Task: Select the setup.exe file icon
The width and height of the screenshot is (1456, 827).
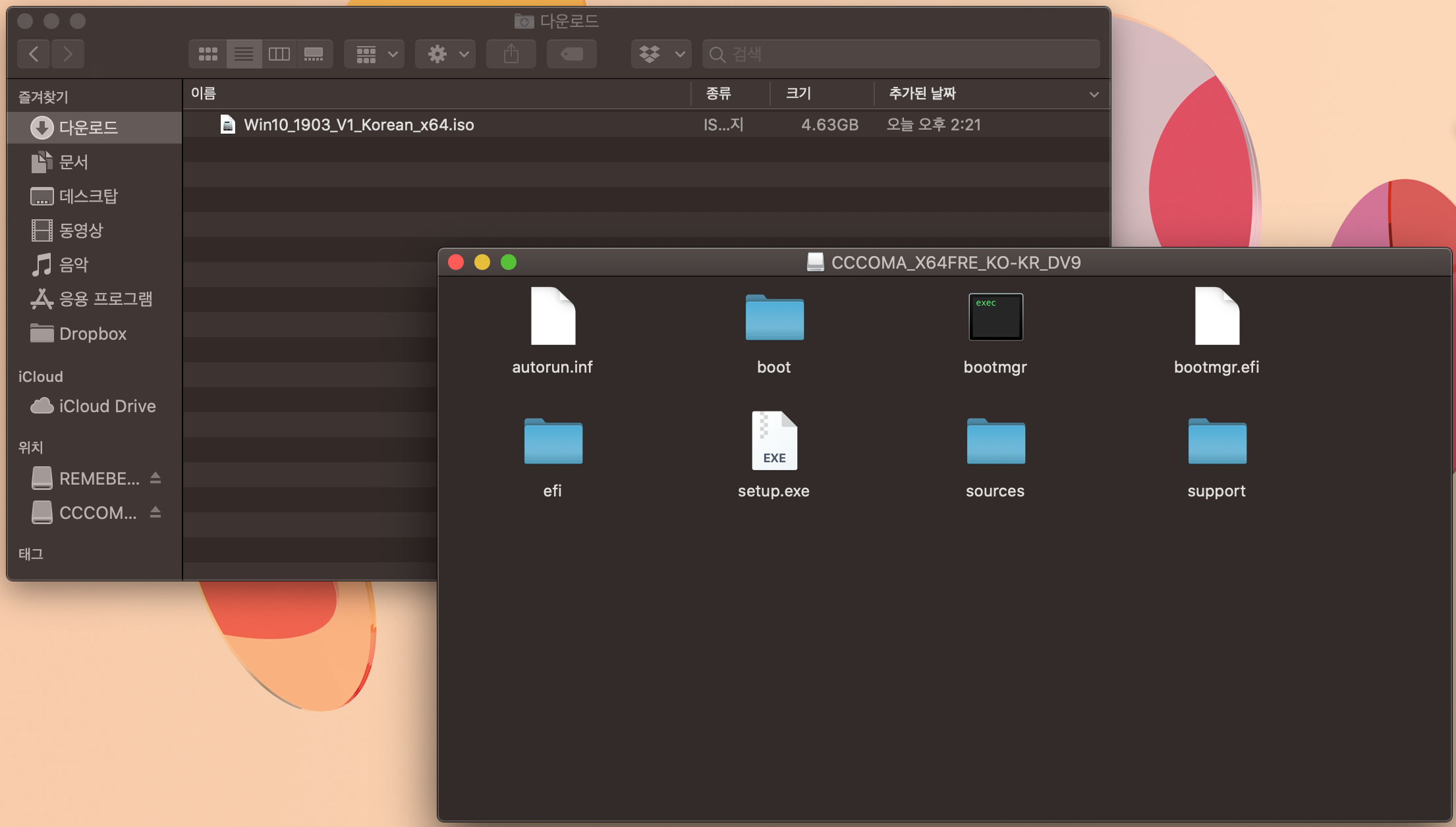Action: (774, 440)
